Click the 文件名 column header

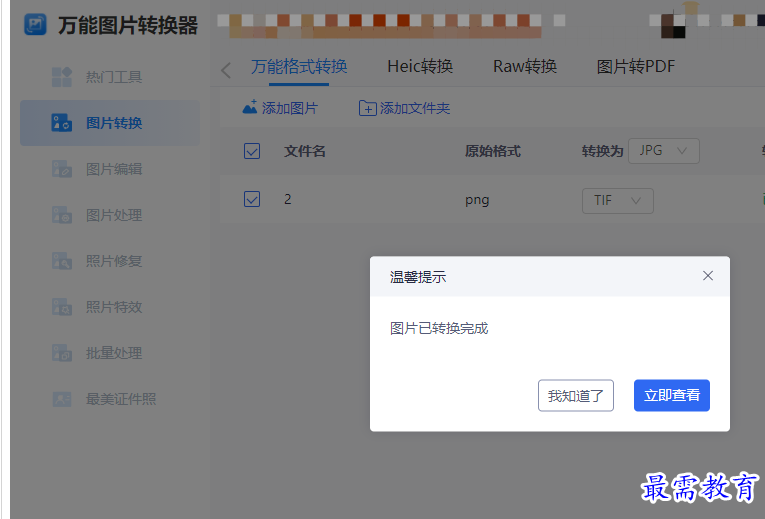click(305, 151)
